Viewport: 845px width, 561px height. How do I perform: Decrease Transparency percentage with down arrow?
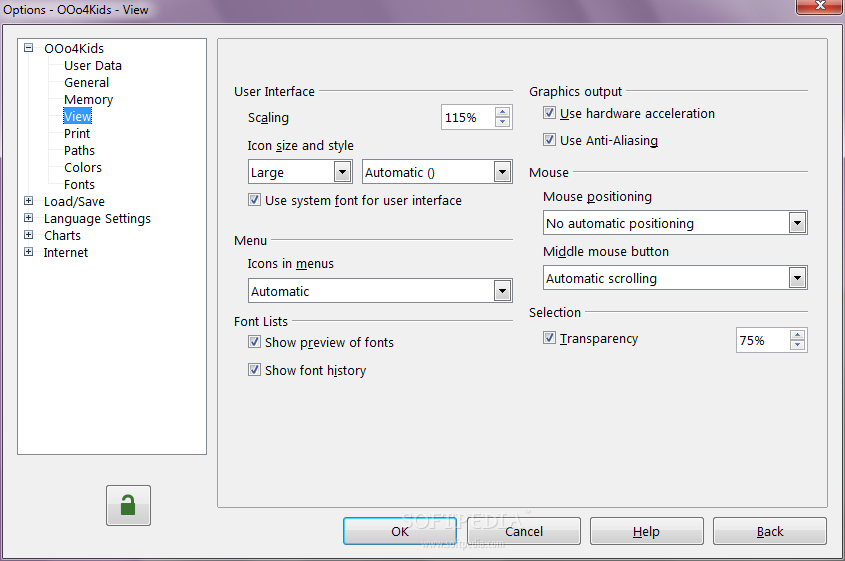pyautogui.click(x=797, y=345)
